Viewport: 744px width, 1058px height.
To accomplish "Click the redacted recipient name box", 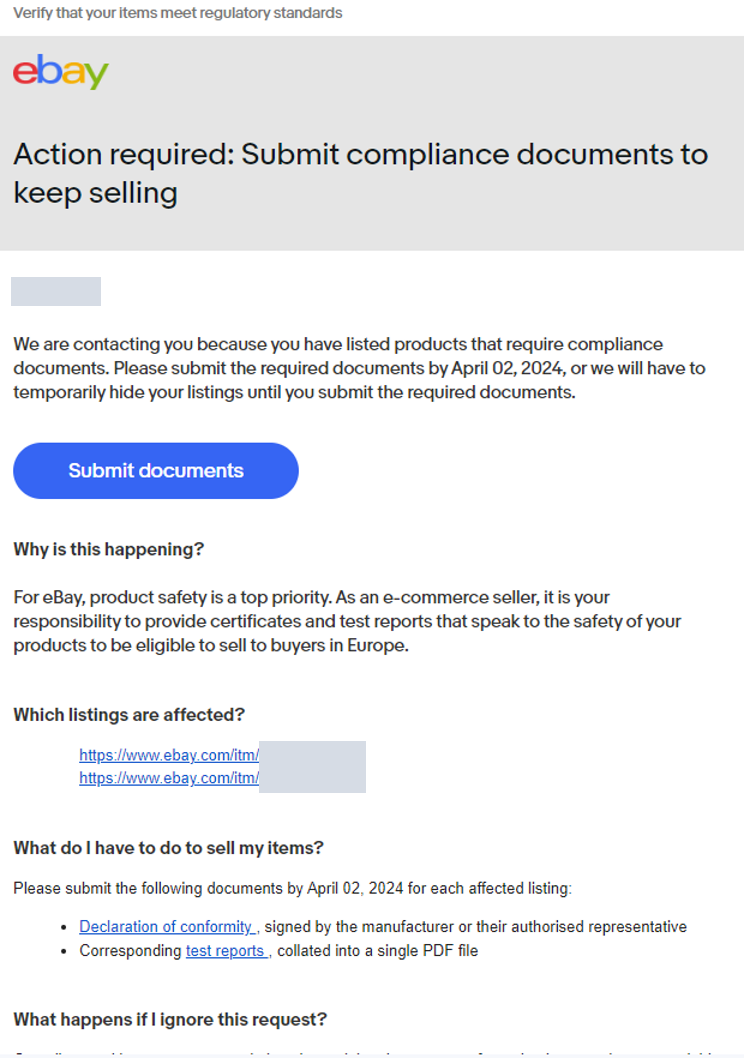I will coord(56,291).
